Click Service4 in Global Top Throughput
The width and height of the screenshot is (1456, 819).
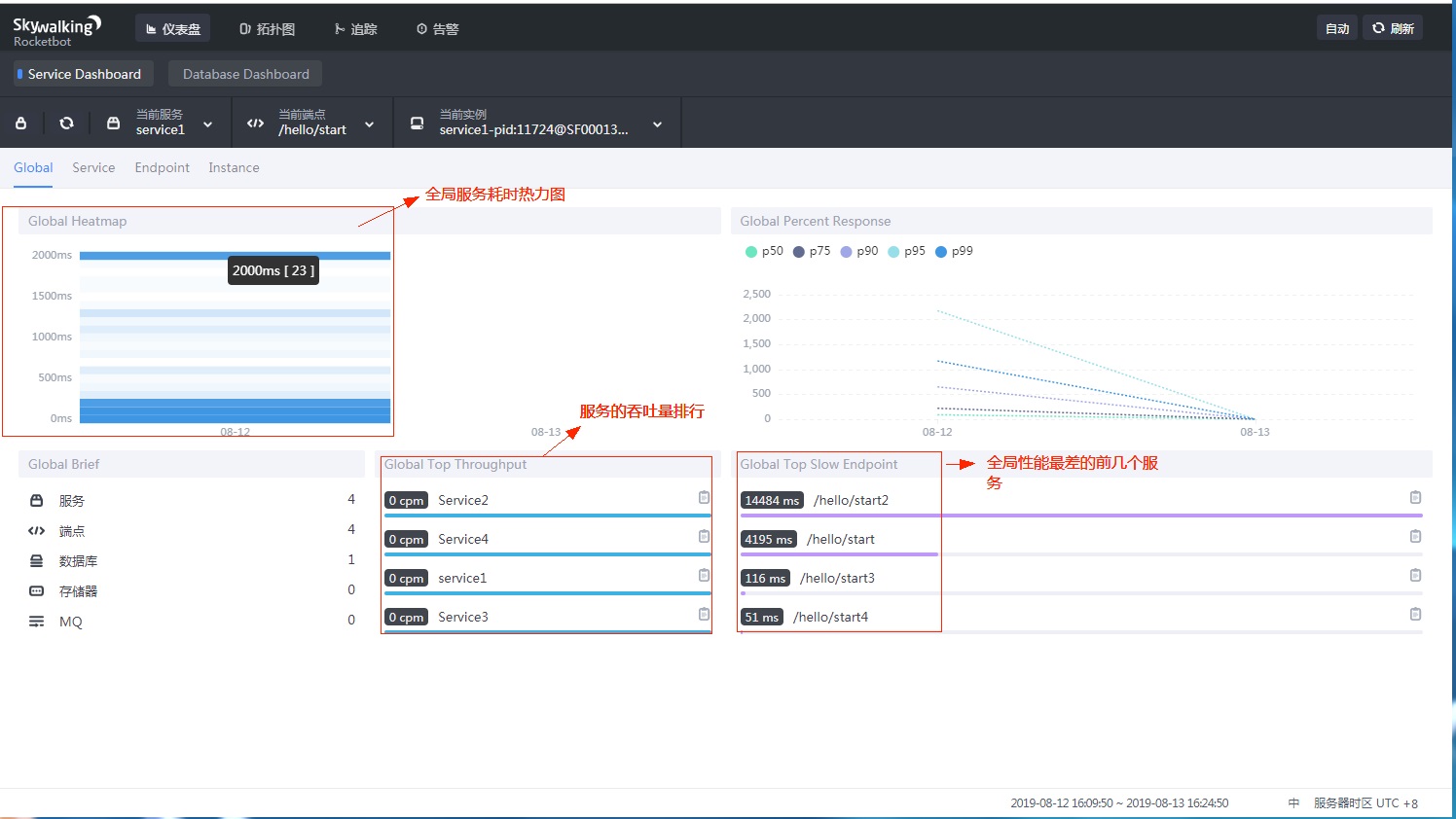tap(463, 539)
